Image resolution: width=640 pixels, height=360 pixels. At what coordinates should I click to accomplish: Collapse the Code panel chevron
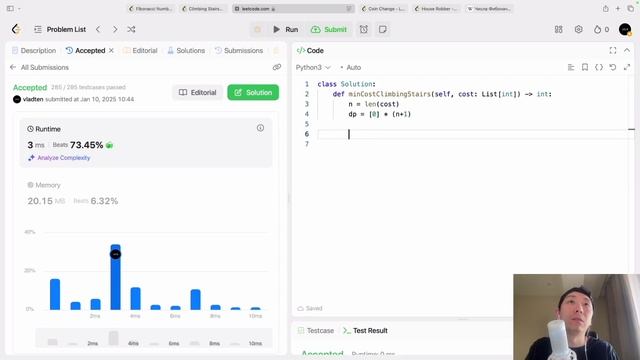click(627, 50)
